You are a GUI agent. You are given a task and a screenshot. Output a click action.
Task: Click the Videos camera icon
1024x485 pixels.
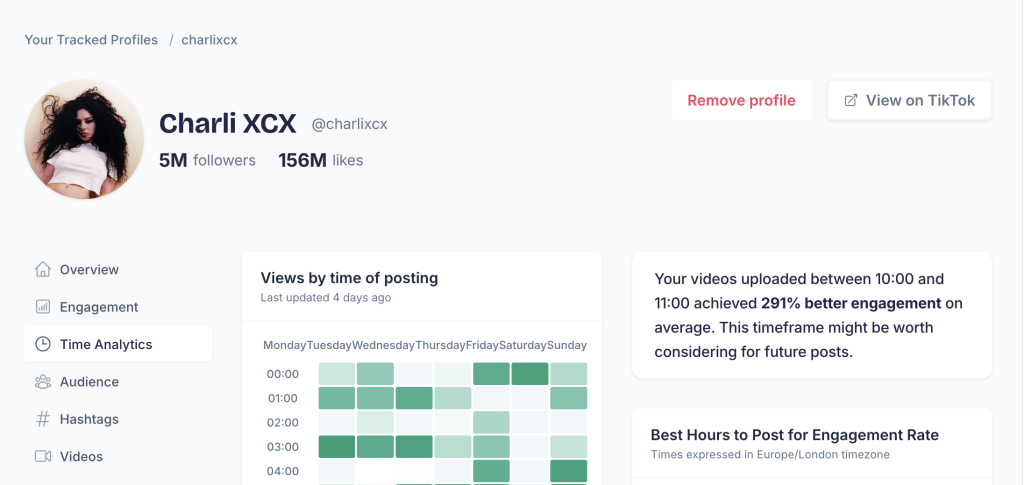click(43, 456)
